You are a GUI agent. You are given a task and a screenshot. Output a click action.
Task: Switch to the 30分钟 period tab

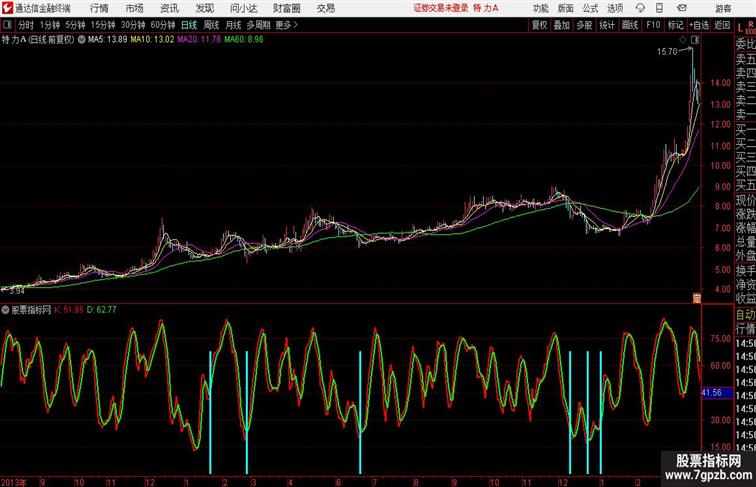(x=133, y=25)
